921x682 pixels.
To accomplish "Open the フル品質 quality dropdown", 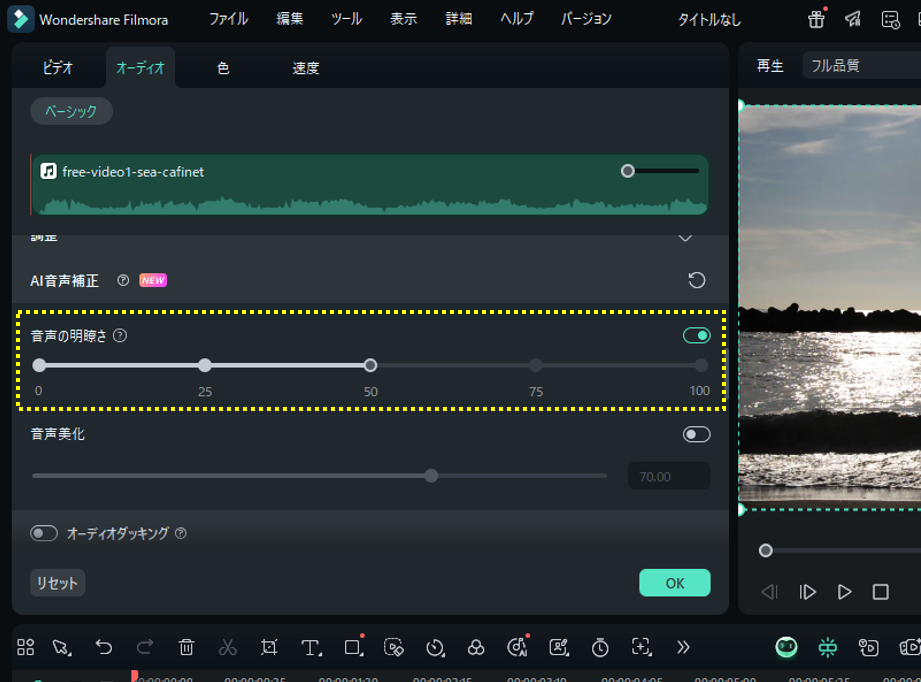I will tap(836, 64).
